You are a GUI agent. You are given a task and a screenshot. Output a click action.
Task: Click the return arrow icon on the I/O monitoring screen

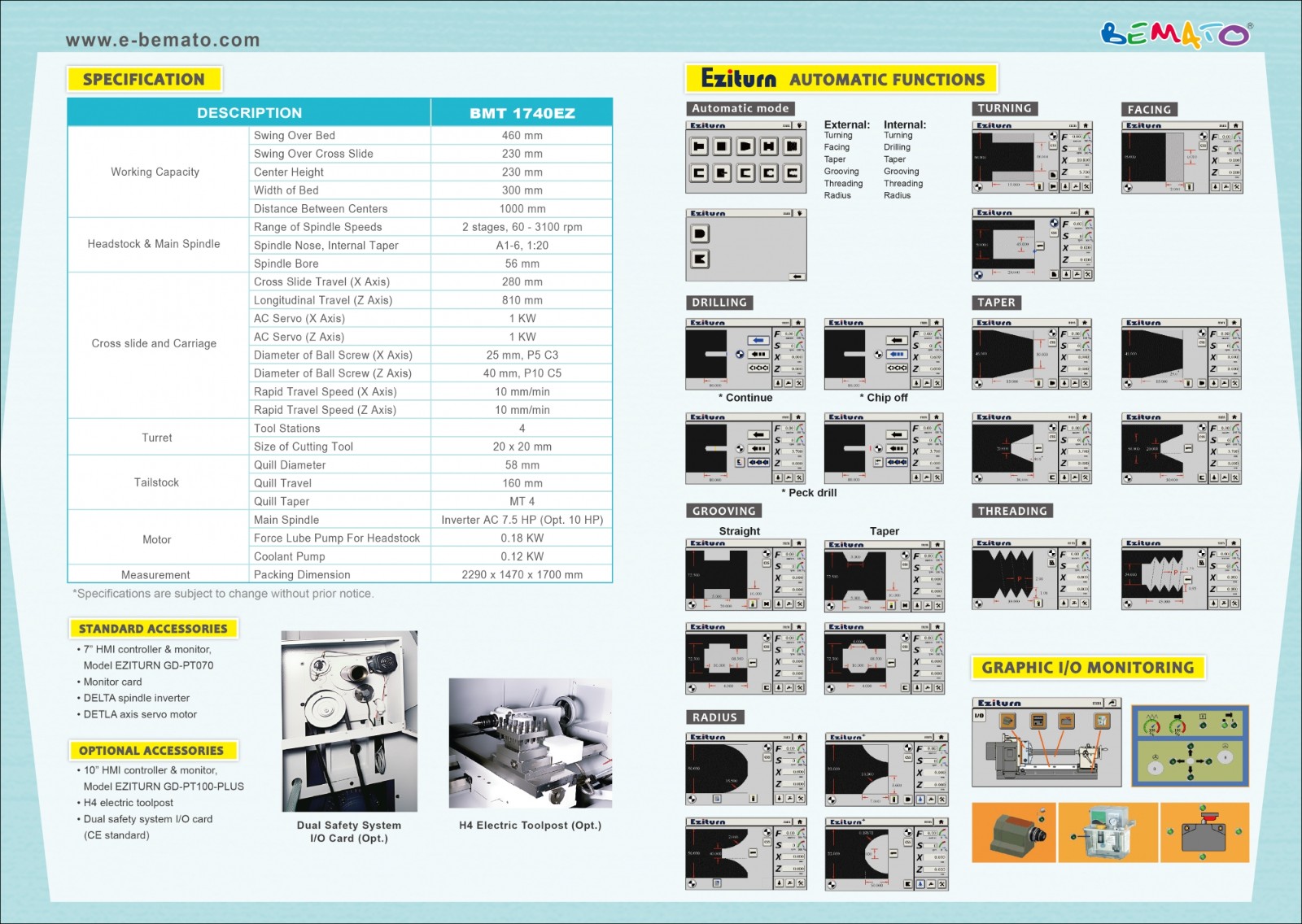coord(1113,703)
